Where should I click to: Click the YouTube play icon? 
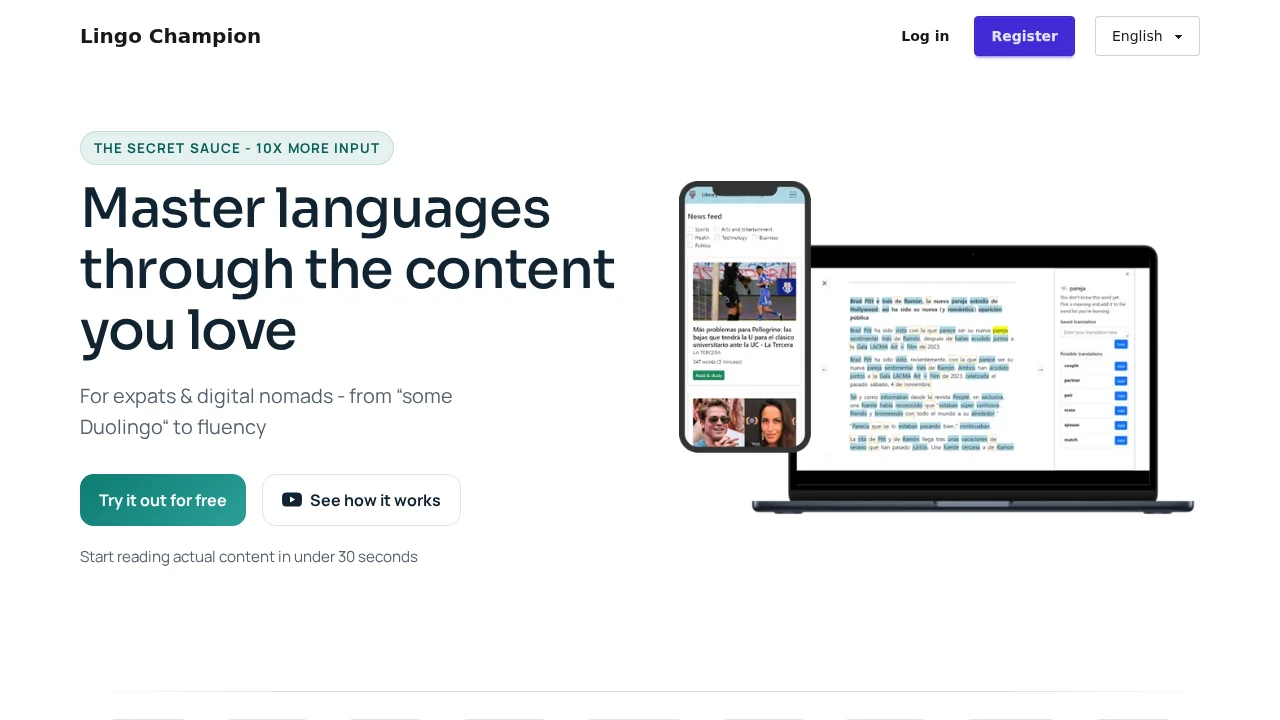click(292, 500)
